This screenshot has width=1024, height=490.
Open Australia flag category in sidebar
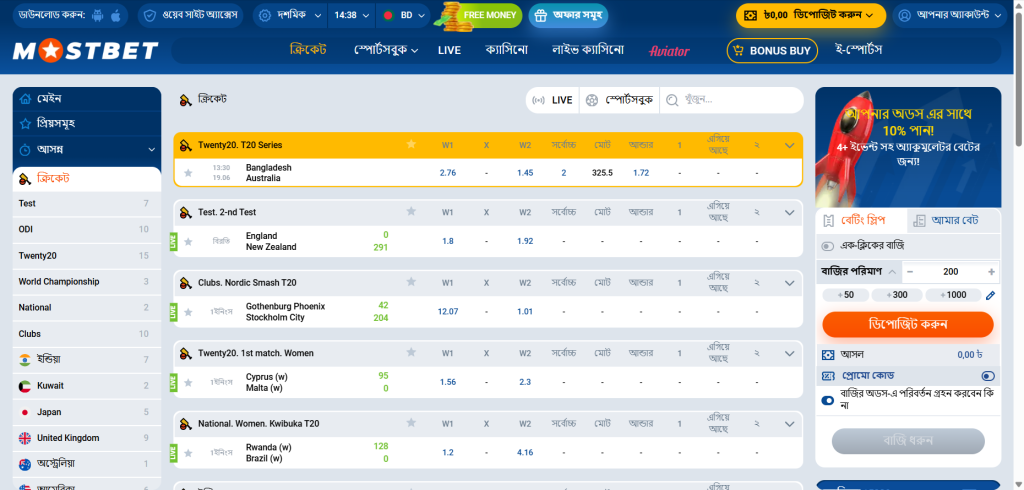pyautogui.click(x=25, y=464)
